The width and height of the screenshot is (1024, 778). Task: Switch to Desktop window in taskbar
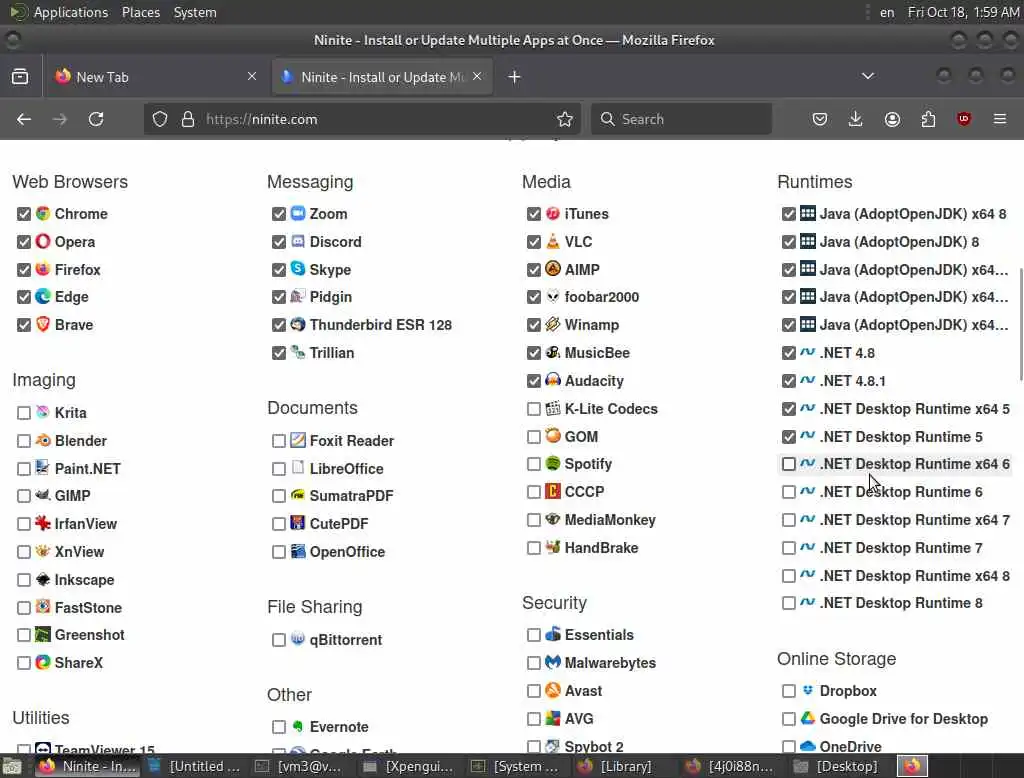(836, 766)
